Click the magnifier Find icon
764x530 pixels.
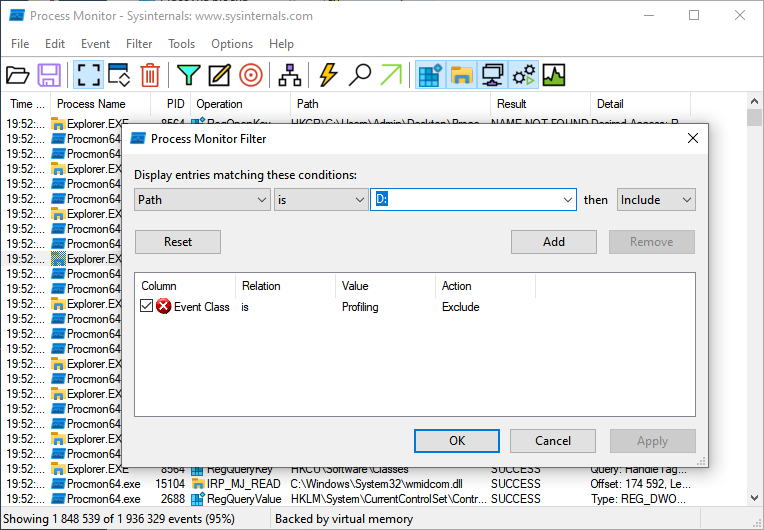[360, 75]
